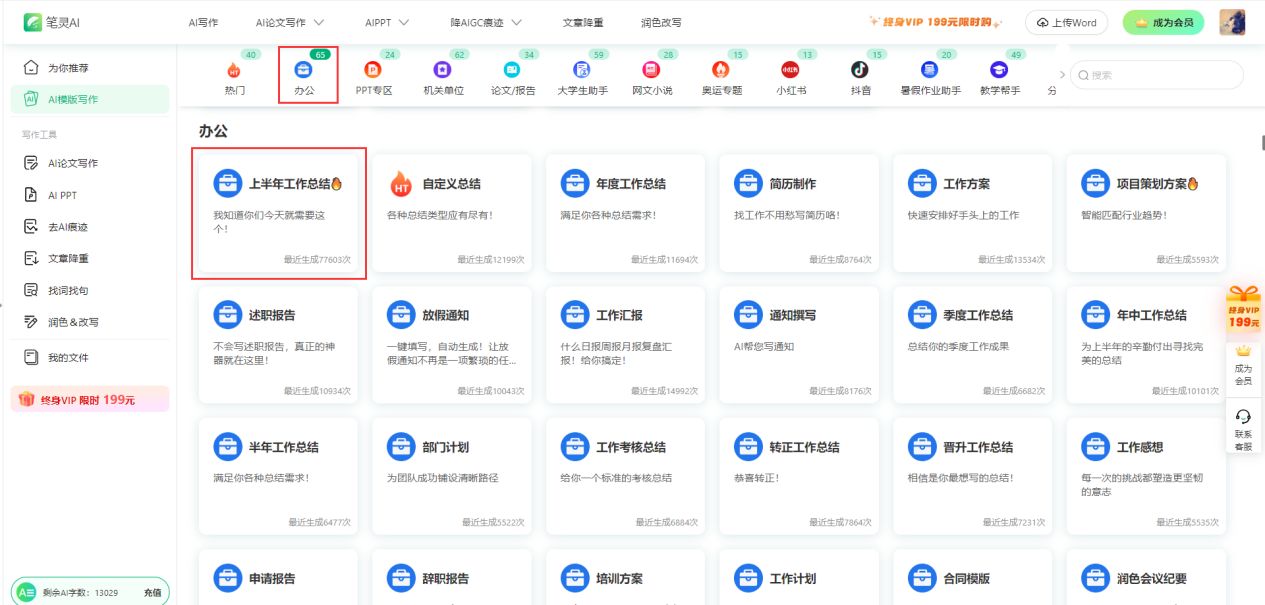Image resolution: width=1265 pixels, height=605 pixels.
Task: Click the 我的文件 sidebar icon
Action: tap(30, 357)
